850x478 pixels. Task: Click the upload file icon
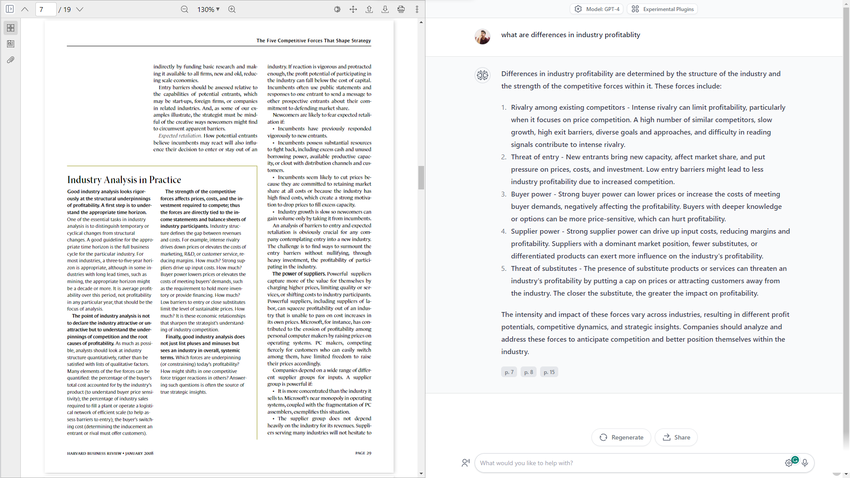point(369,9)
